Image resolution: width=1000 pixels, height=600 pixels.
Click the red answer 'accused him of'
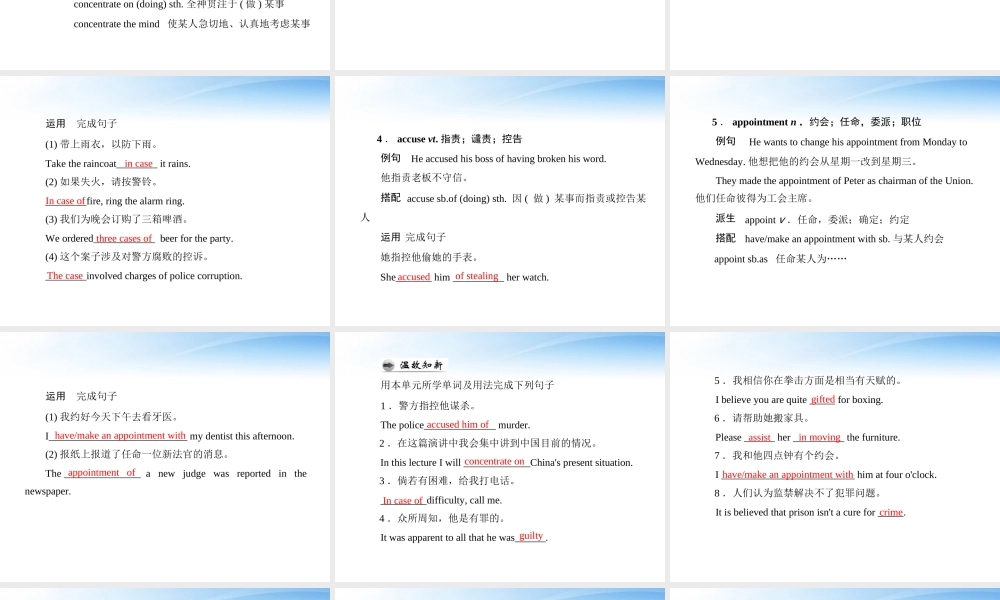458,425
